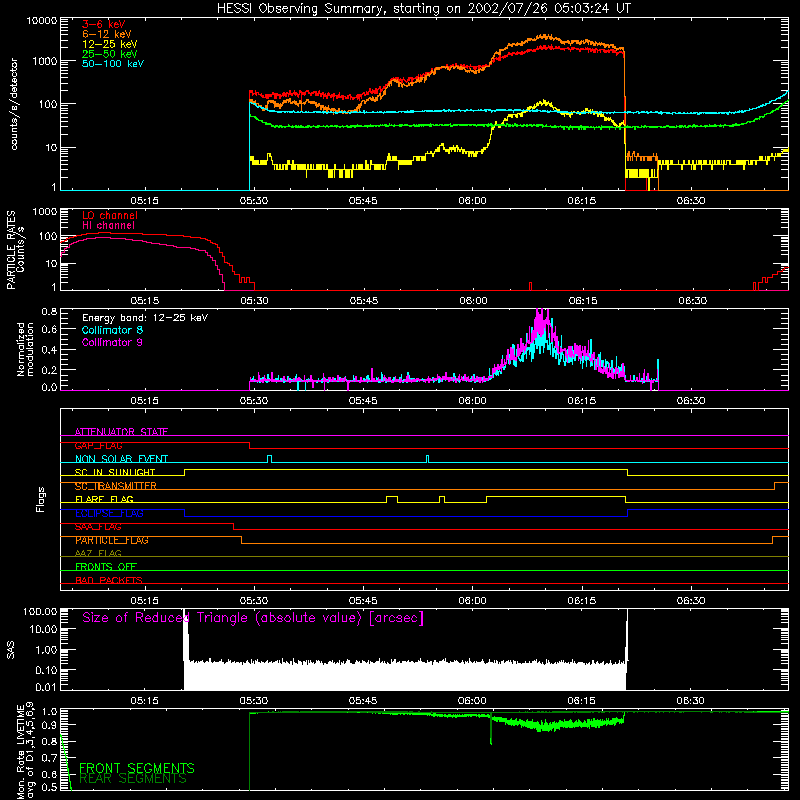Click the vertical 'Flags' axis label
The height and width of the screenshot is (800, 800).
pos(40,499)
